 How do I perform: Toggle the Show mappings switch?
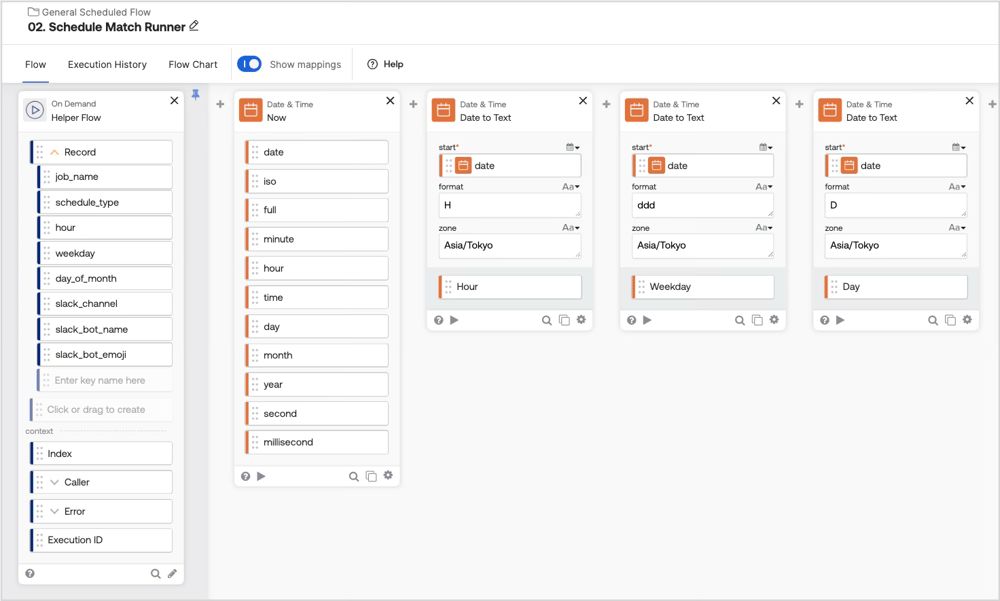click(249, 64)
